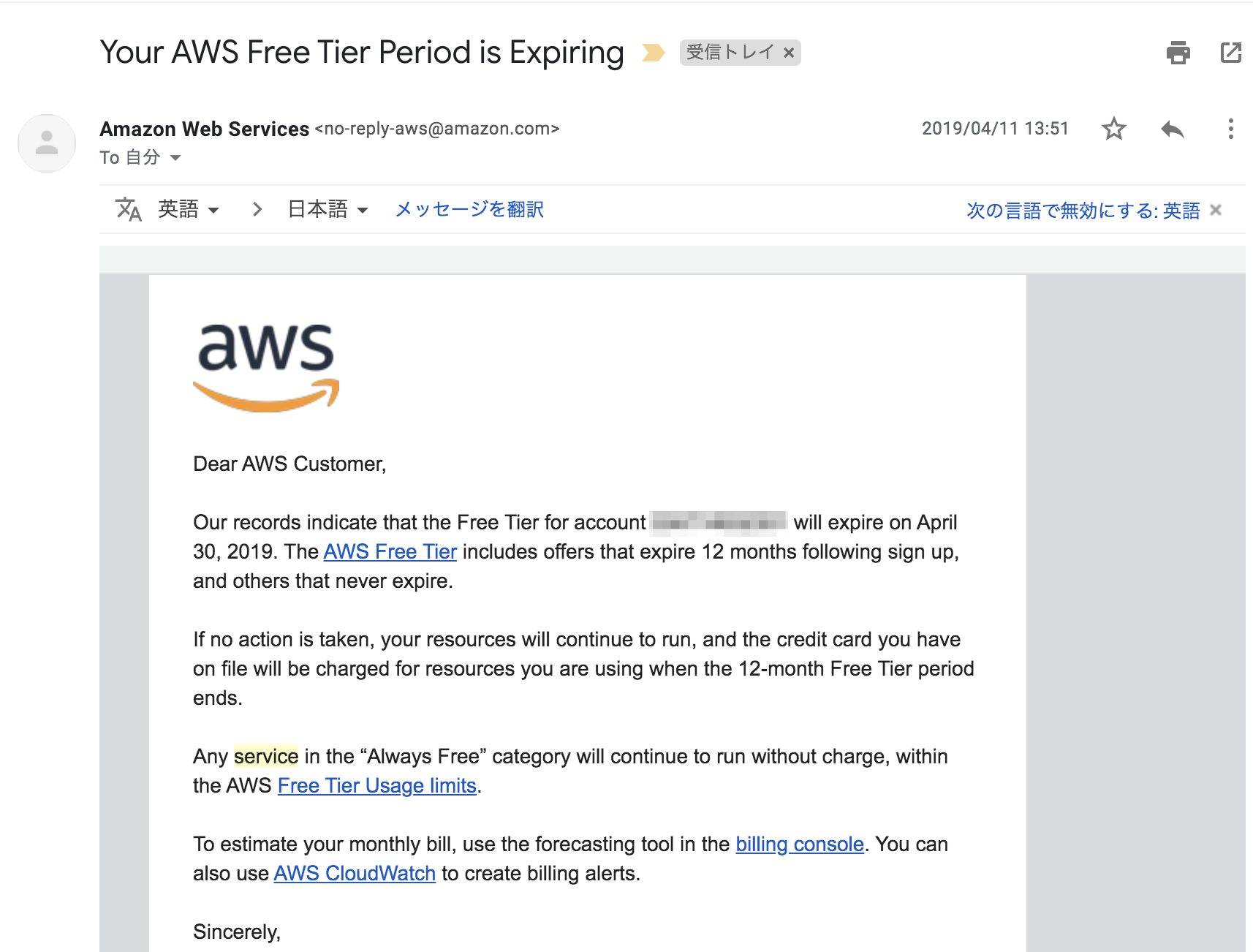Open the Free Tier Usage limits link

tap(377, 785)
